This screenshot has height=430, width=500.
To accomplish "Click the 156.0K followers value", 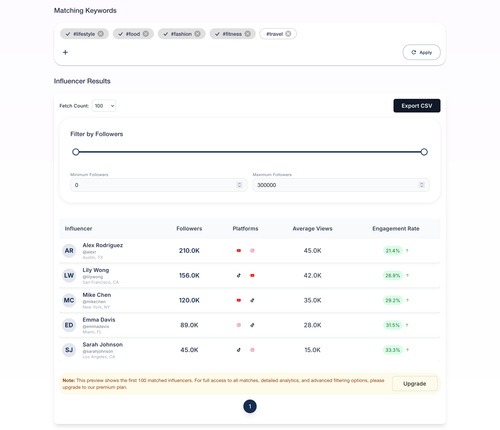I will [x=189, y=275].
